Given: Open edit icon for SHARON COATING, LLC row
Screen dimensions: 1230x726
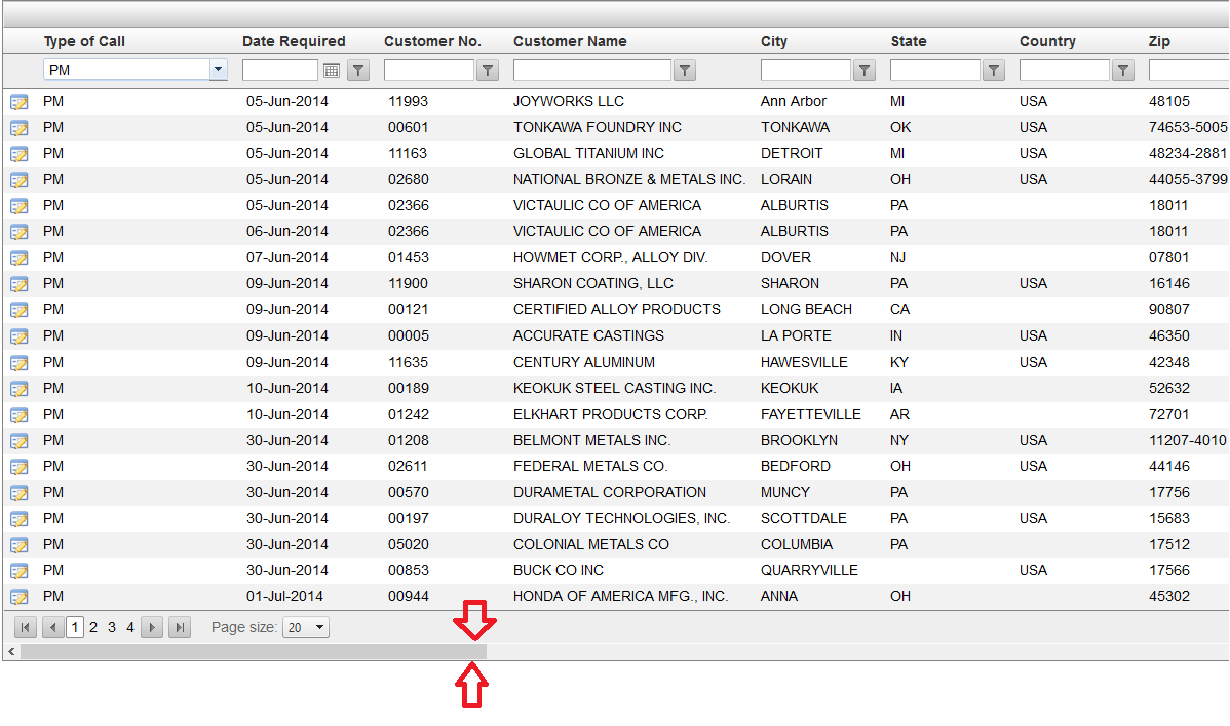Looking at the screenshot, I should click(x=19, y=284).
